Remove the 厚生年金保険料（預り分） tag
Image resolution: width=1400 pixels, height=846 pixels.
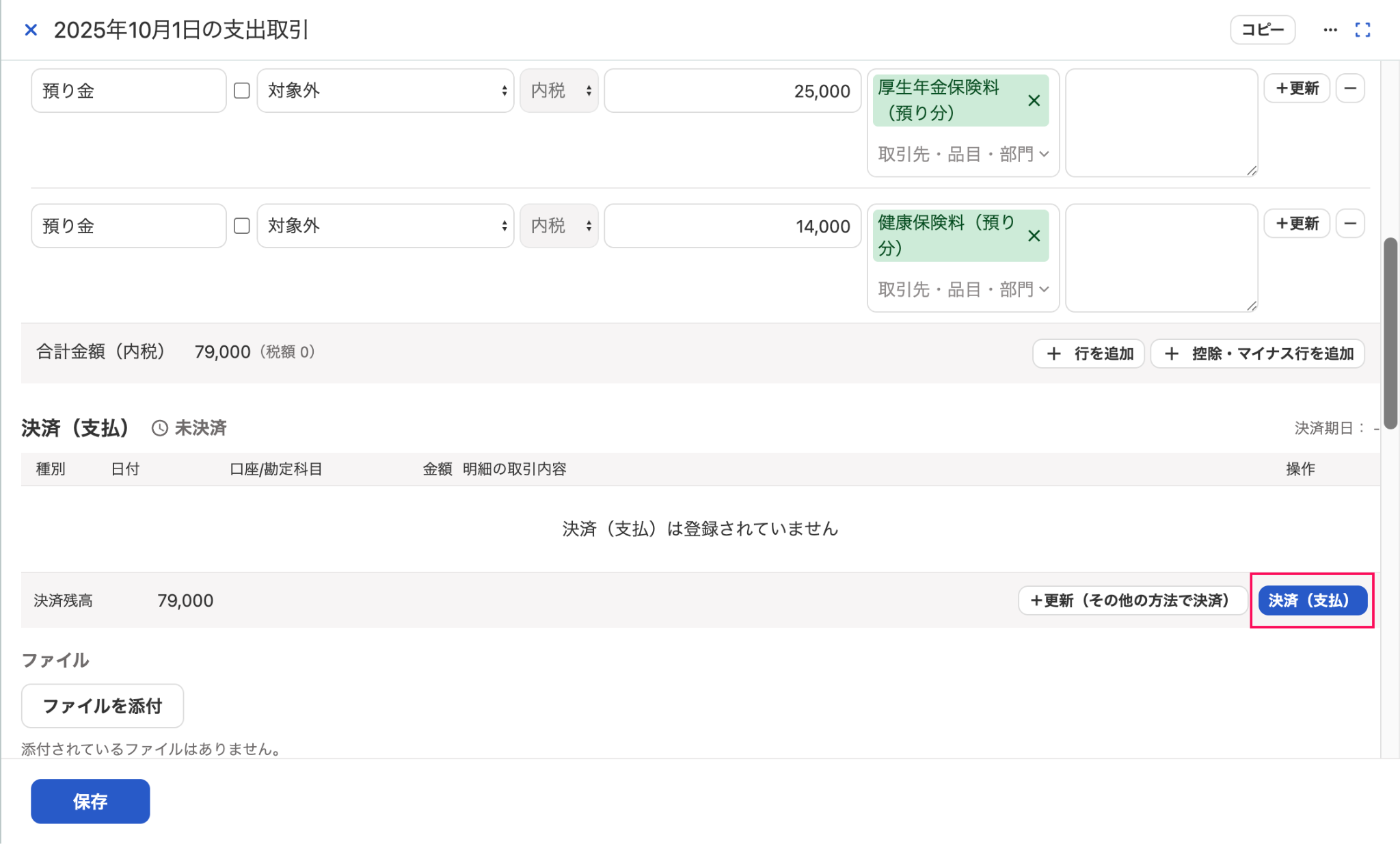[x=1034, y=101]
